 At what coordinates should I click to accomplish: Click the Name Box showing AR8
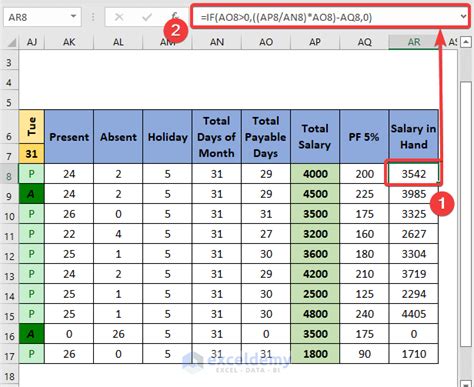pos(42,17)
